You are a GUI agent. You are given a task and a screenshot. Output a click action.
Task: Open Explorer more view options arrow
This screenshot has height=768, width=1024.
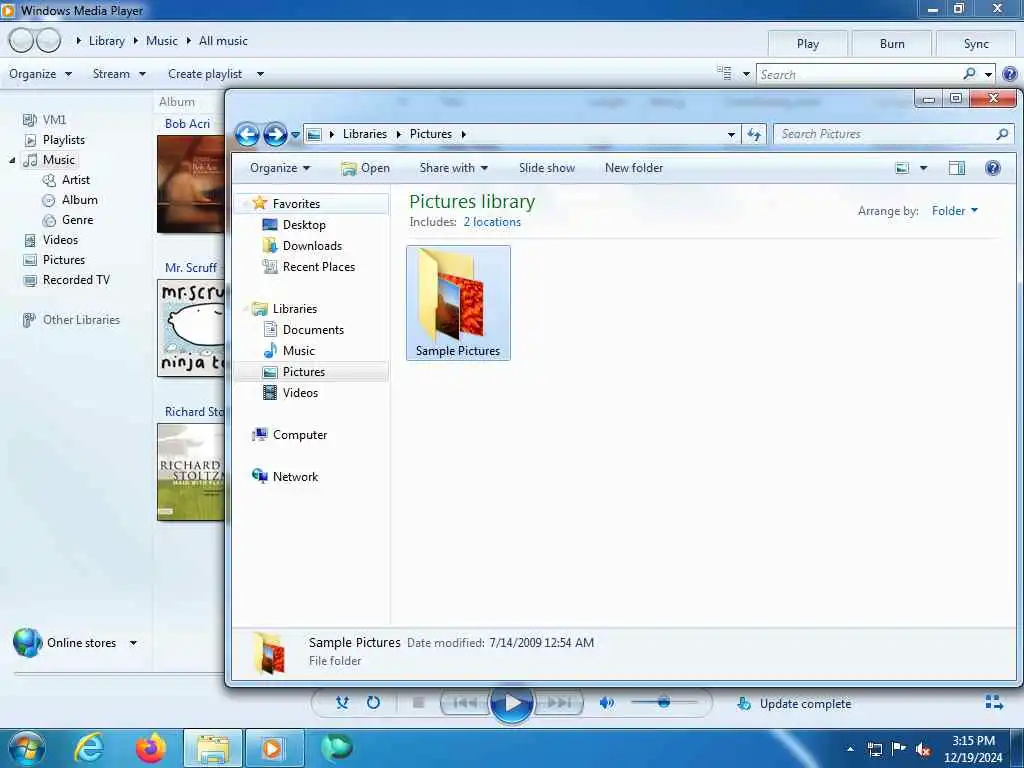pos(923,168)
